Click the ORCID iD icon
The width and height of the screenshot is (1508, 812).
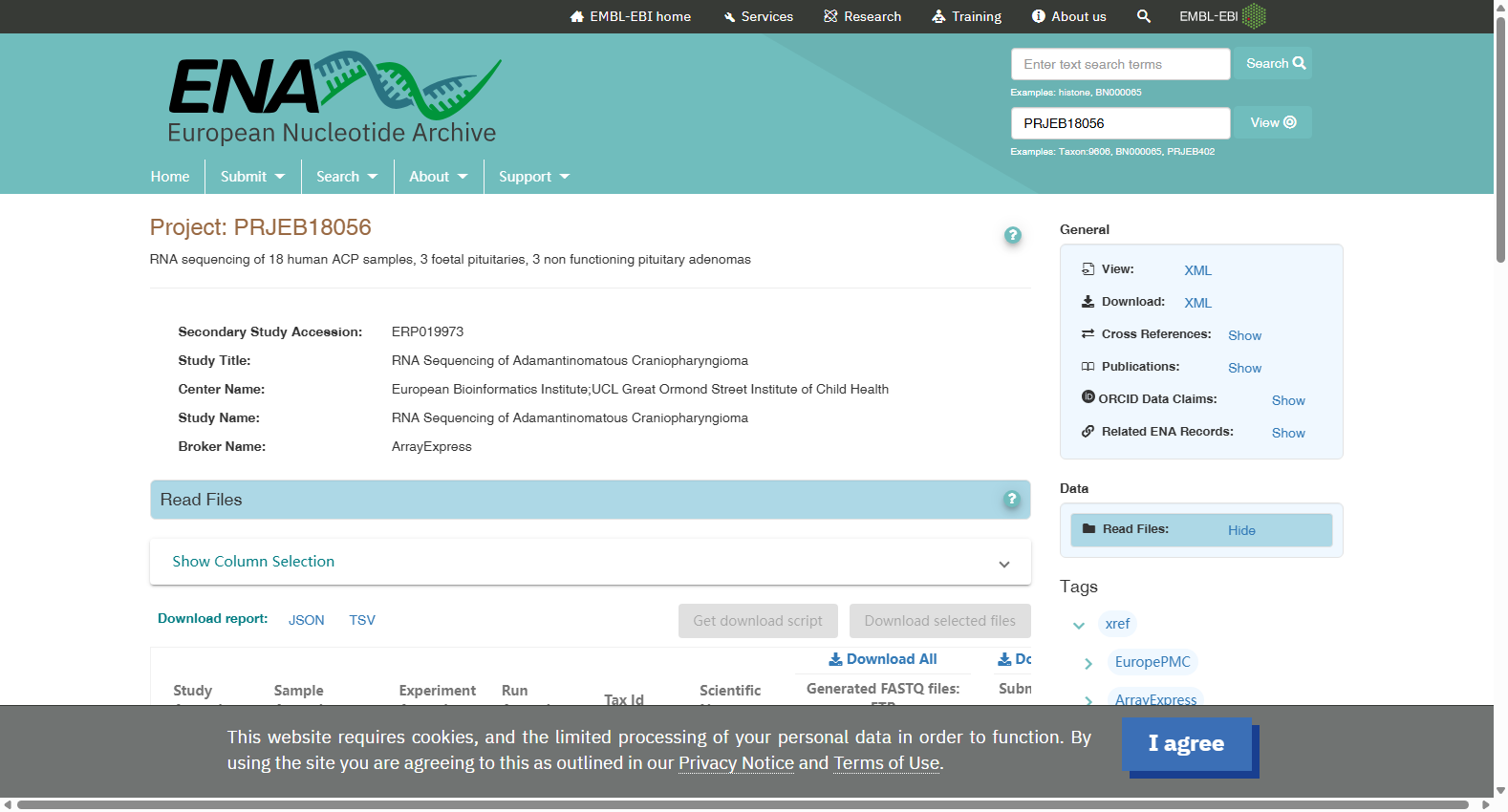(x=1088, y=397)
